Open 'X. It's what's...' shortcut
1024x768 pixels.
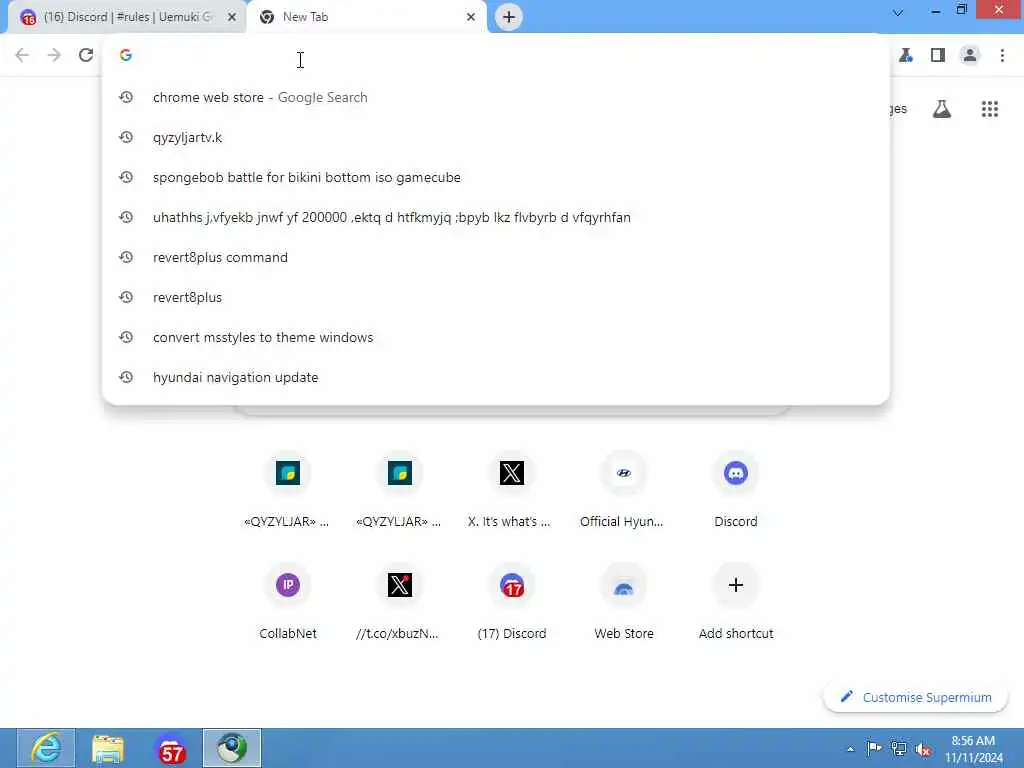(511, 488)
